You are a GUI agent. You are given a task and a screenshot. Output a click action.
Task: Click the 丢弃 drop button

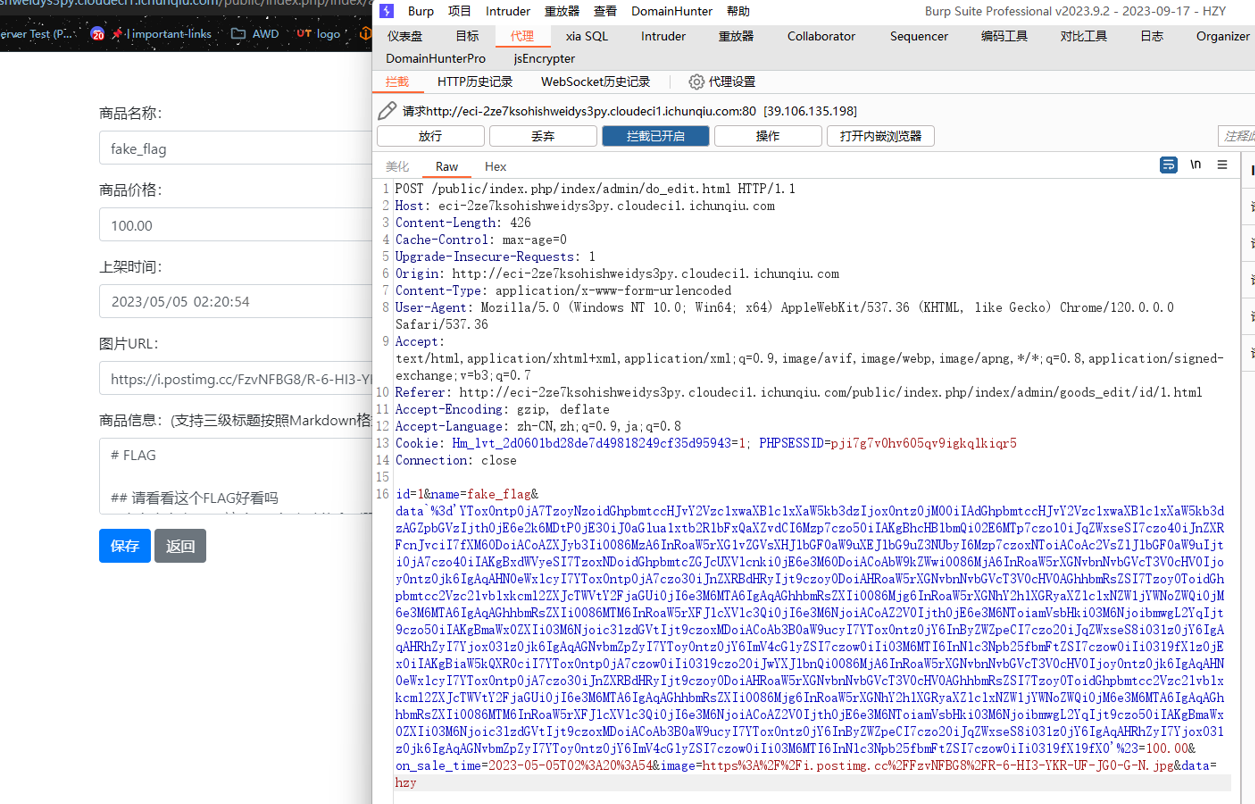[543, 136]
